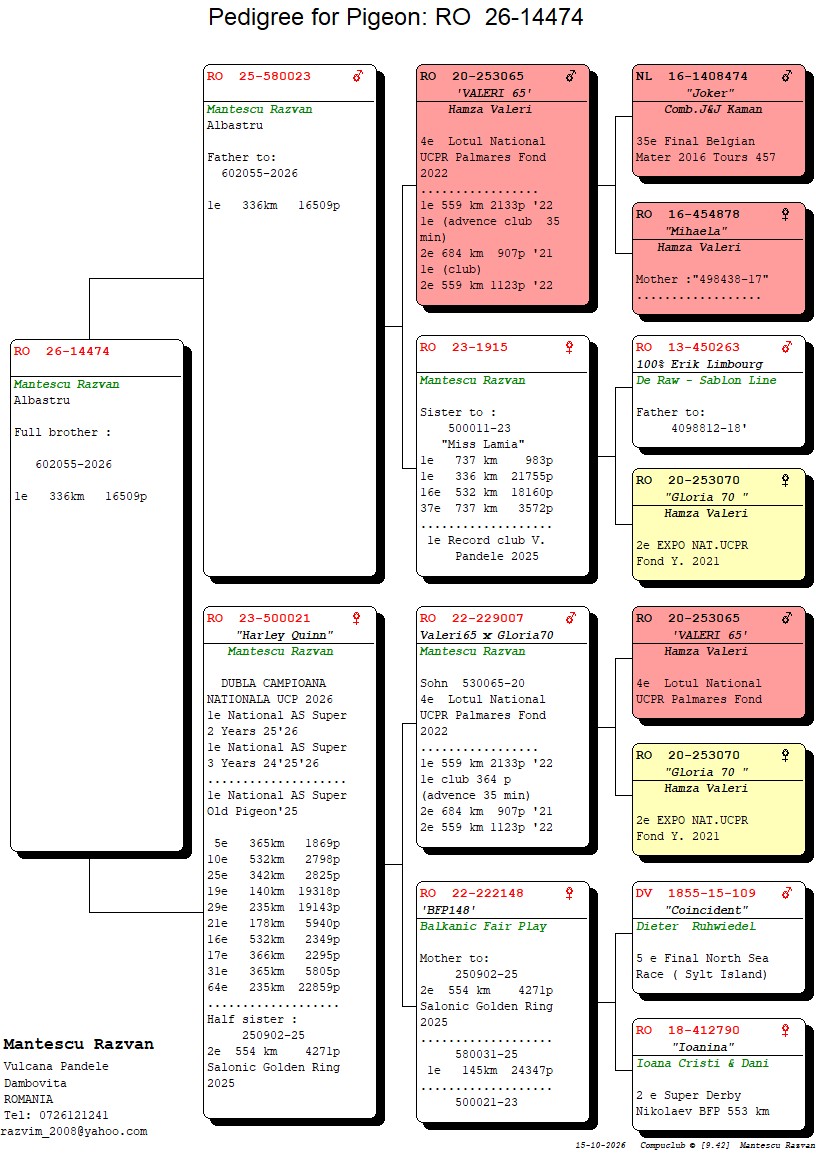816x1172 pixels.
Task: Click the 'Dambovita' address line
Action: point(35,1083)
